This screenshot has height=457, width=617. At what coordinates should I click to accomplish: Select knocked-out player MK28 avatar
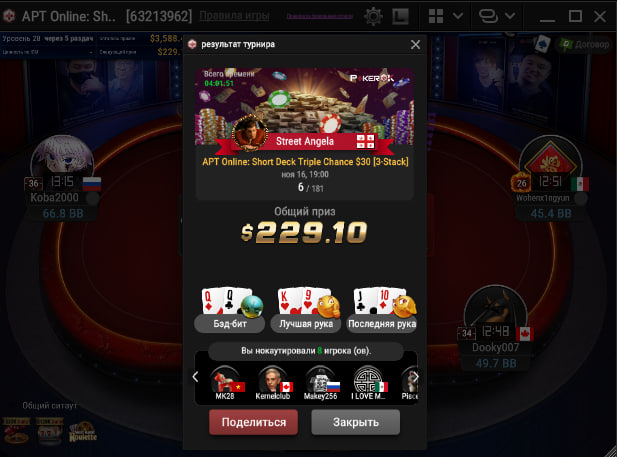pos(225,380)
